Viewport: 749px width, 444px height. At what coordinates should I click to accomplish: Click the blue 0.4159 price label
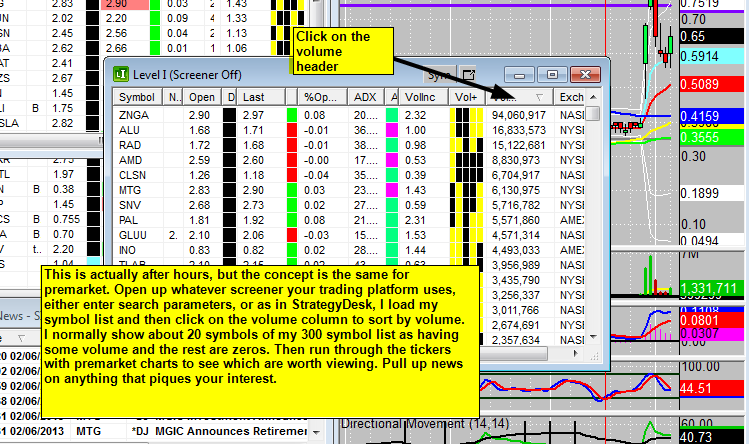tap(711, 116)
